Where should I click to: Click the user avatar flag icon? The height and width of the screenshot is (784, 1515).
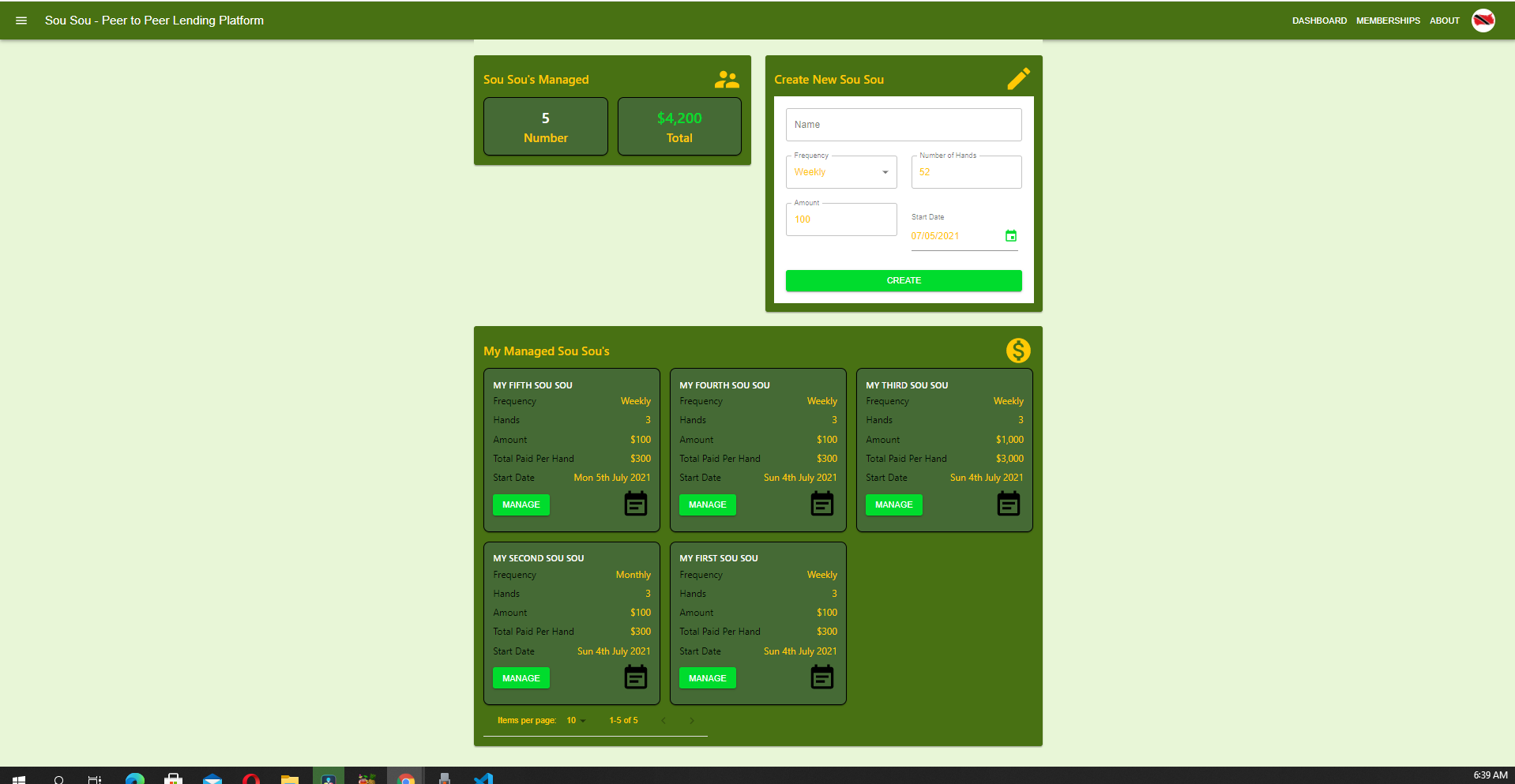coord(1483,21)
